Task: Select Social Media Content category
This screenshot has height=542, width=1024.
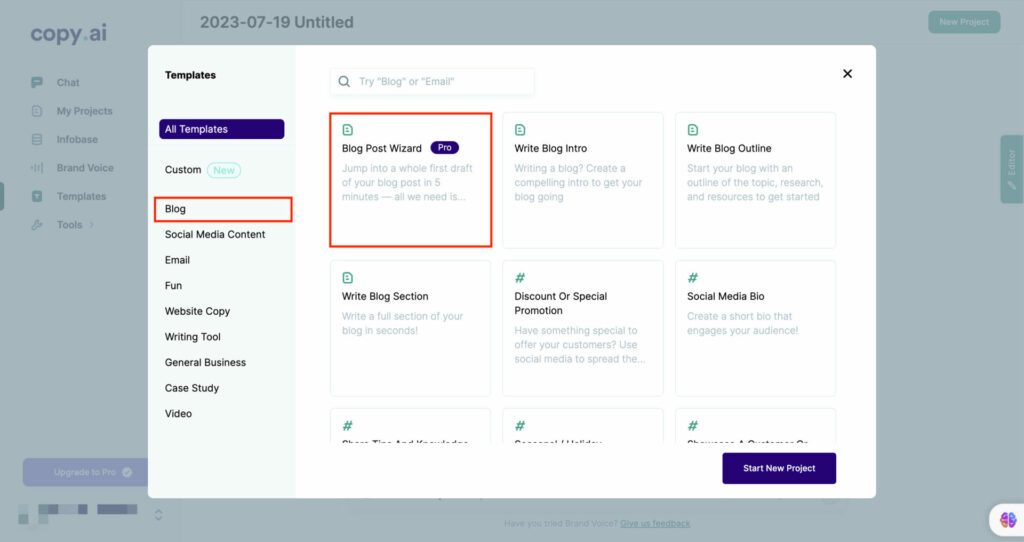Action: click(x=215, y=234)
